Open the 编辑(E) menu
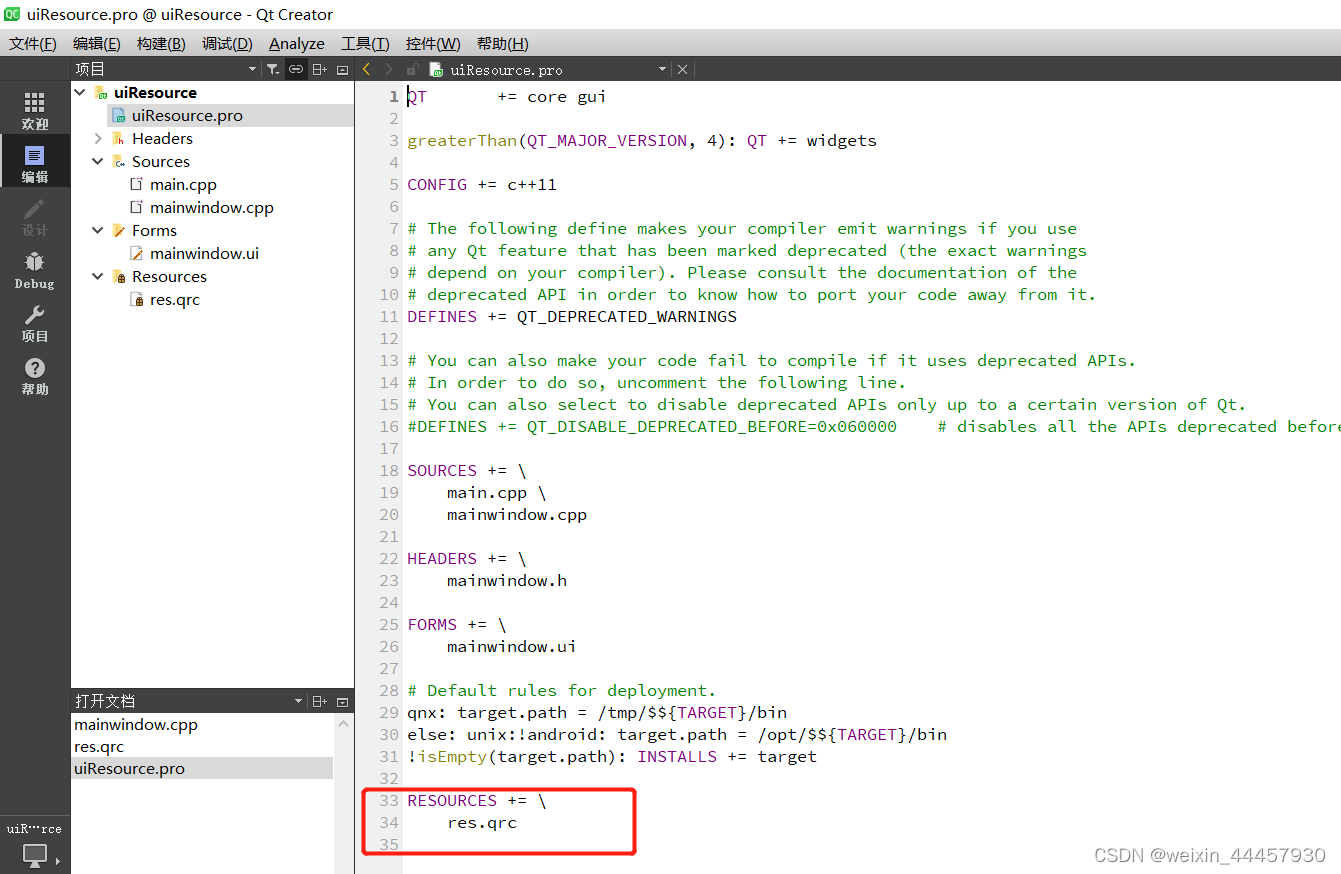The image size is (1341, 874). tap(97, 44)
